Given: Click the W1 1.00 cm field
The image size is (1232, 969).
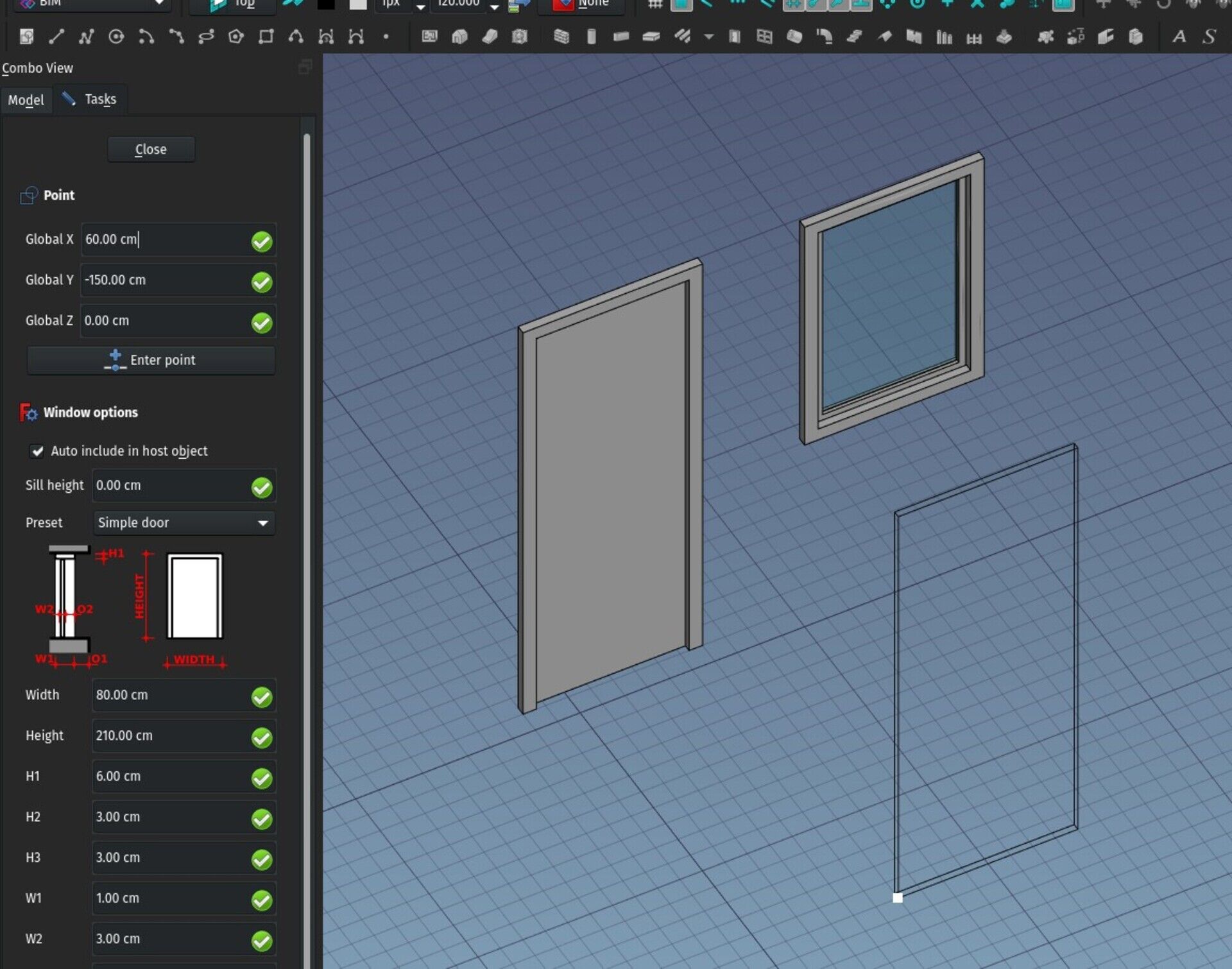Looking at the screenshot, I should (x=184, y=898).
